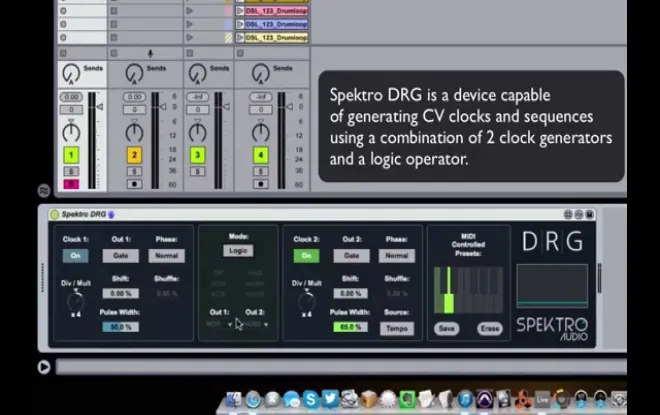Click the round play button below device view
The image size is (660, 415).
(44, 367)
